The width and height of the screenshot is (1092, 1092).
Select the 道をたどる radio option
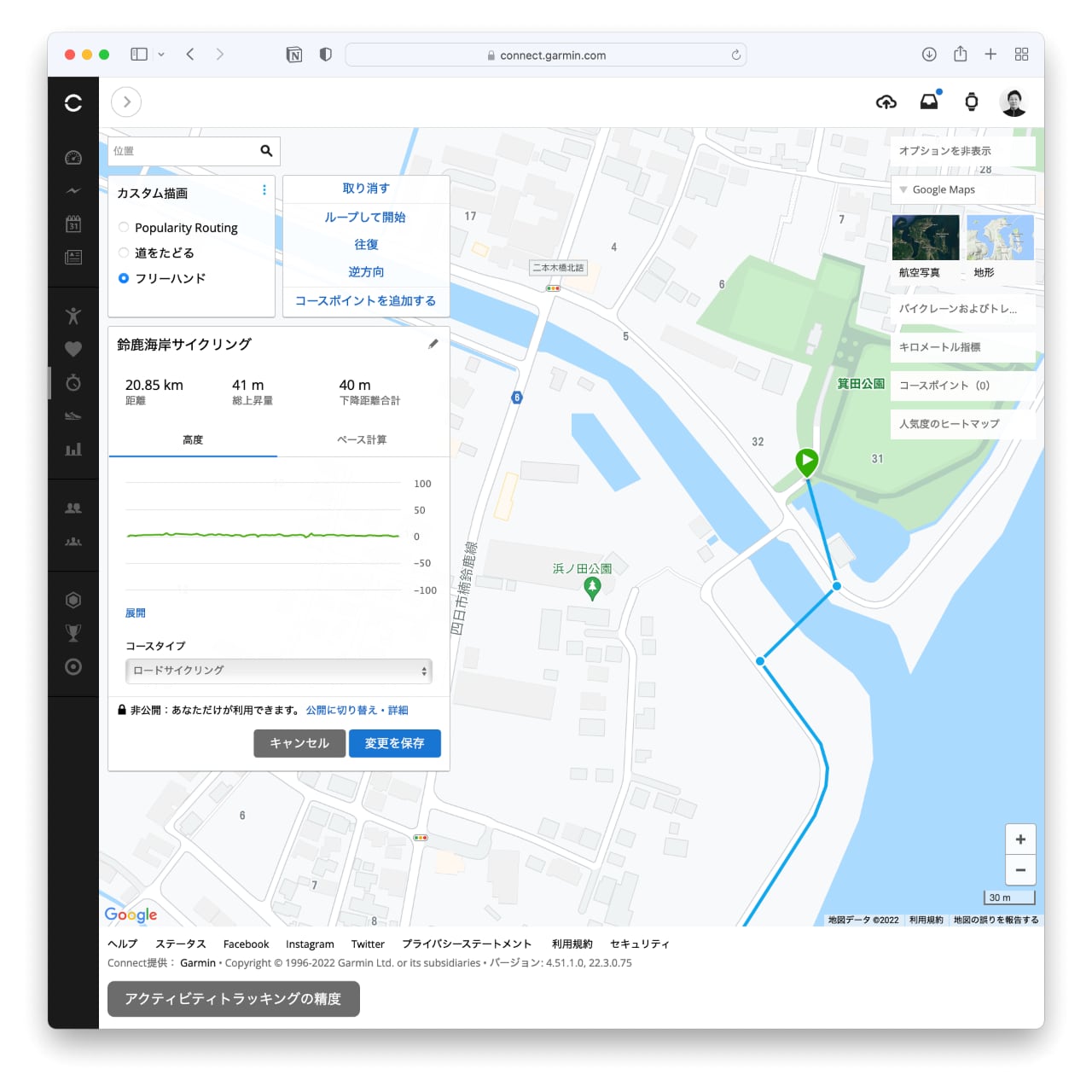tap(124, 253)
